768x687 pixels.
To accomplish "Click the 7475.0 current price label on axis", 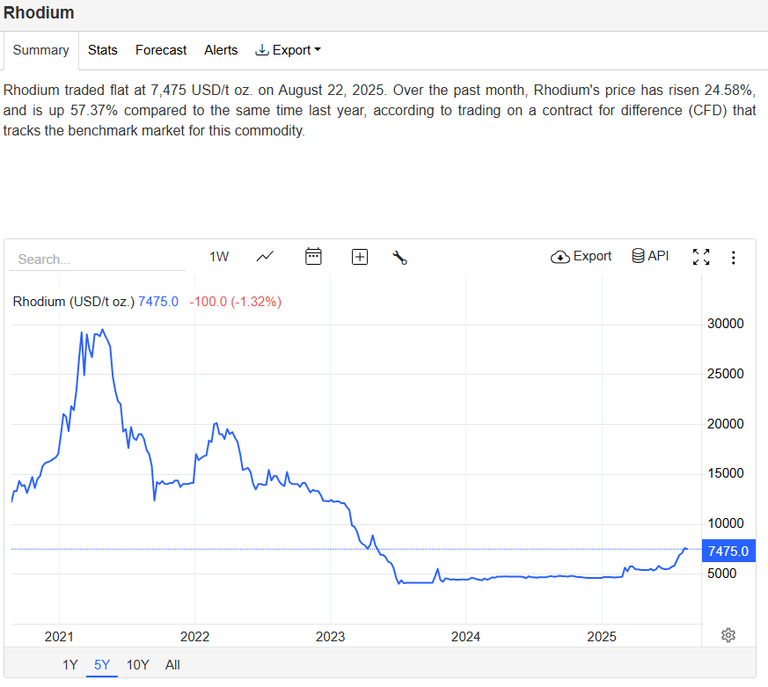I will 728,551.
